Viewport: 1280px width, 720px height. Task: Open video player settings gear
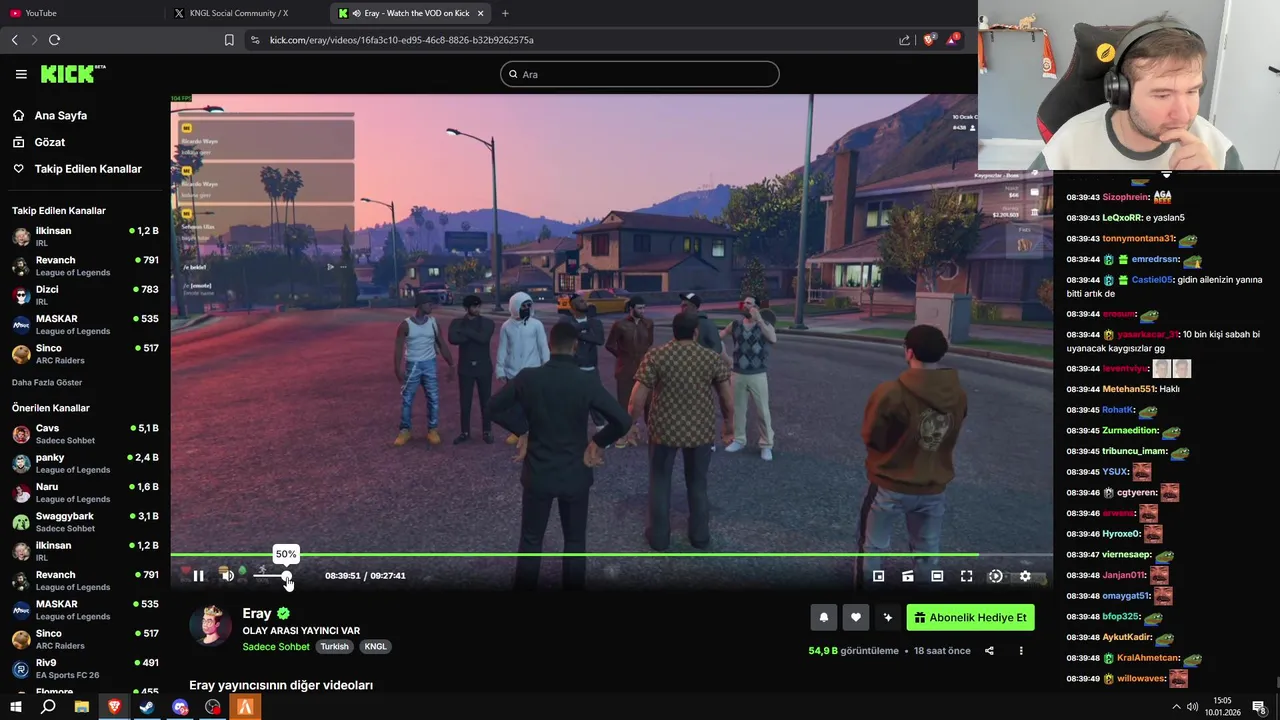click(1025, 576)
